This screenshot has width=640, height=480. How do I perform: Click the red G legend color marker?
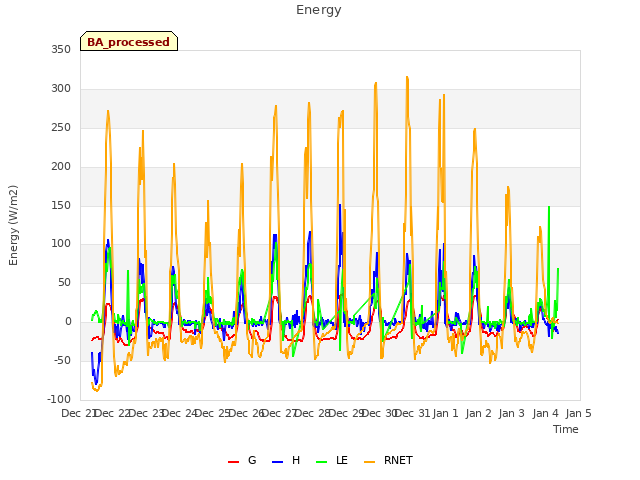(x=233, y=462)
